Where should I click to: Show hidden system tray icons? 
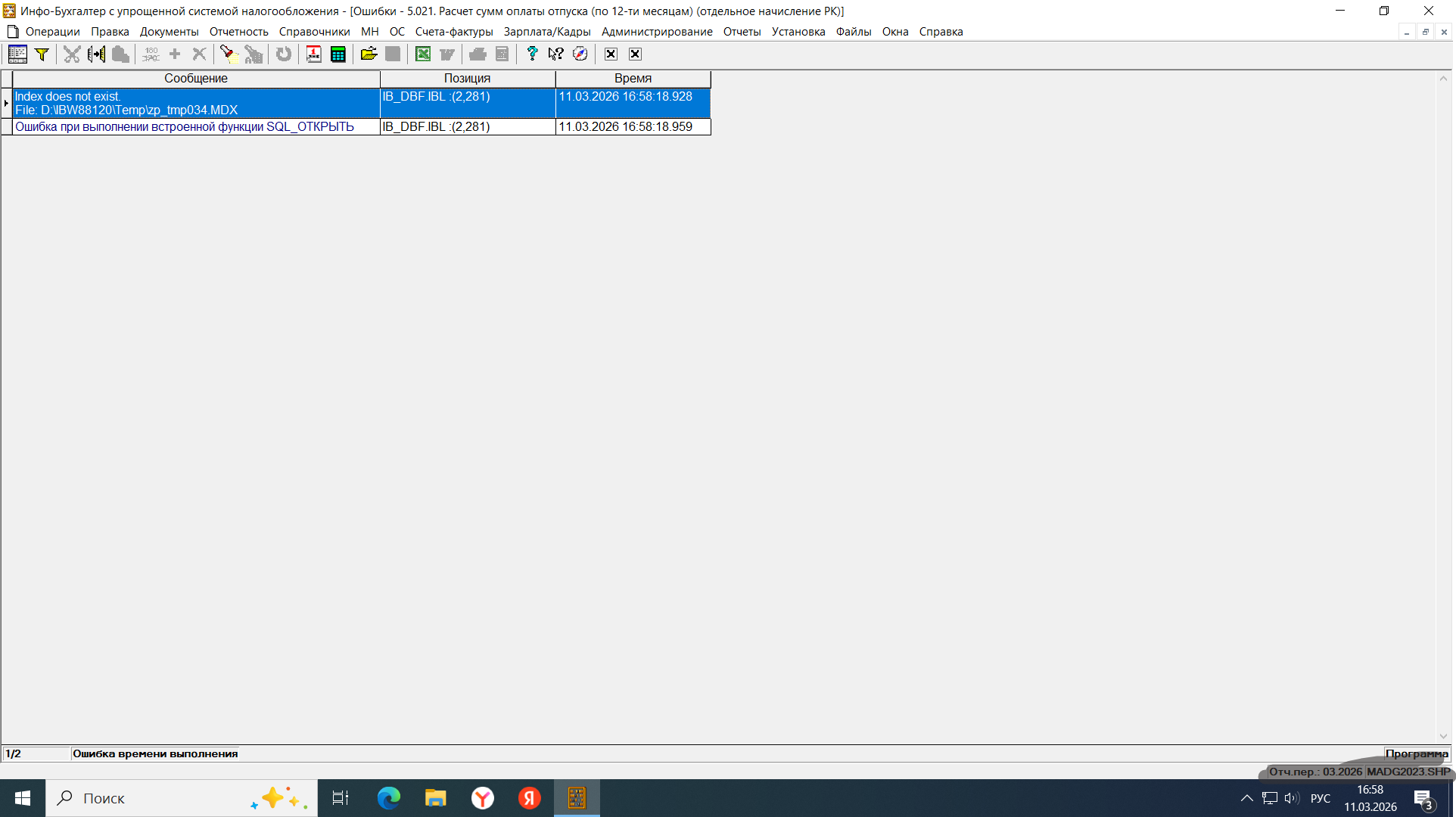tap(1246, 798)
